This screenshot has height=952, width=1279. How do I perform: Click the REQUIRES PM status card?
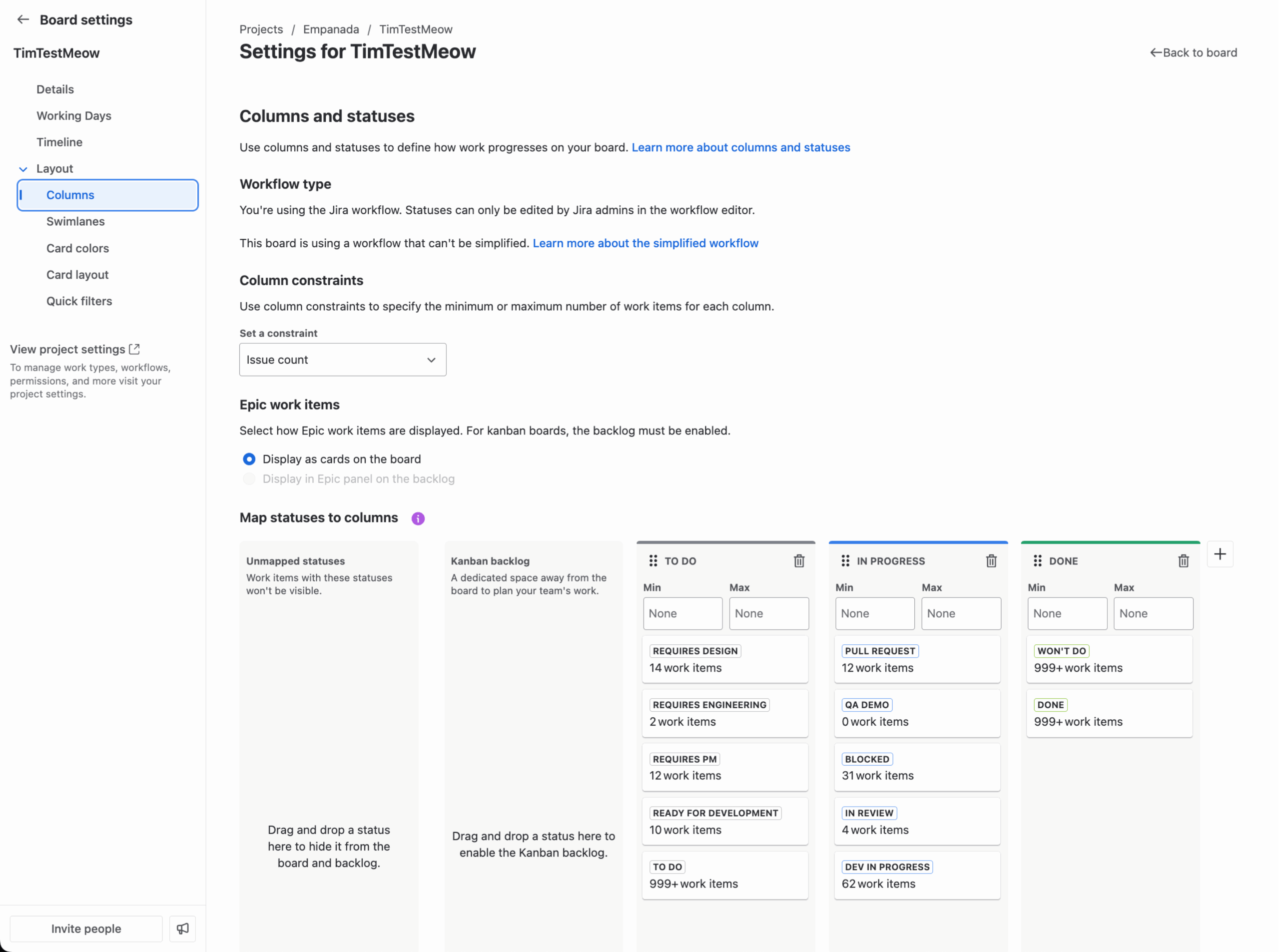coord(725,768)
